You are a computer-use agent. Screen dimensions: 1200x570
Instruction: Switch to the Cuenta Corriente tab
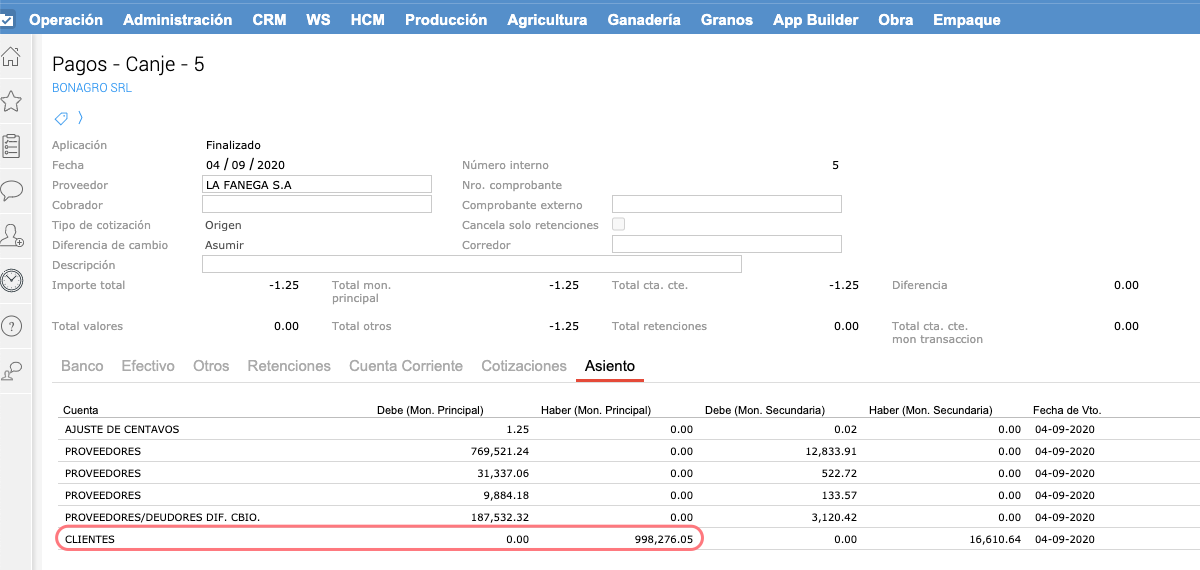[x=405, y=366]
